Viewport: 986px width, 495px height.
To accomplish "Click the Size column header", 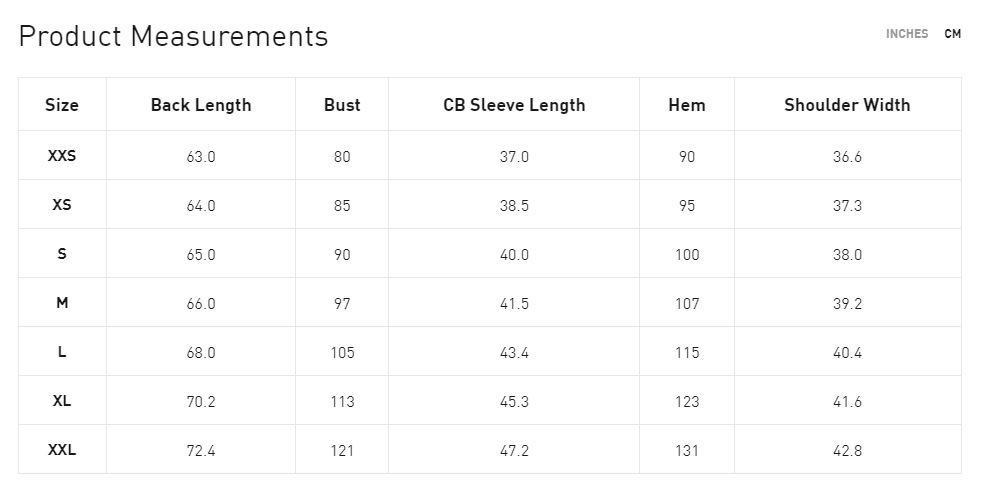I will coord(62,105).
